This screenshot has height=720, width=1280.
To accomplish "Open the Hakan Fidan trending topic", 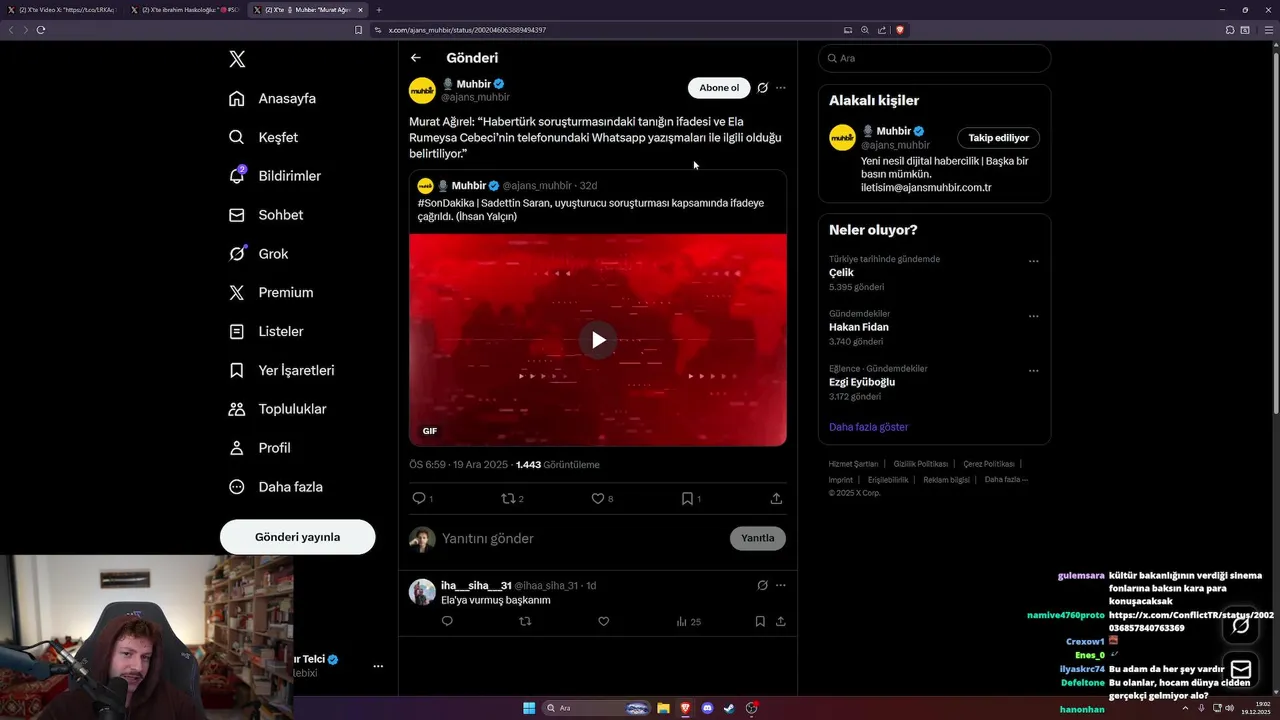I will click(x=859, y=327).
